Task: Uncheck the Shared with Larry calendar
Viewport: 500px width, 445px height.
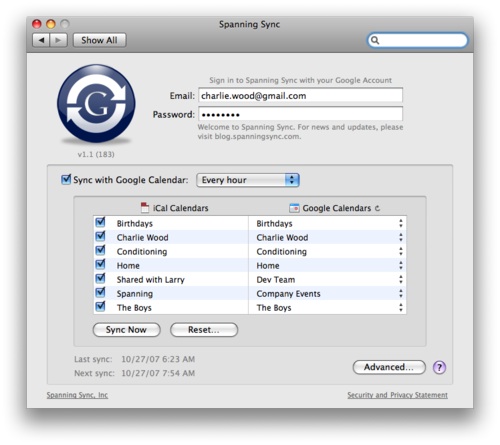Action: point(100,278)
